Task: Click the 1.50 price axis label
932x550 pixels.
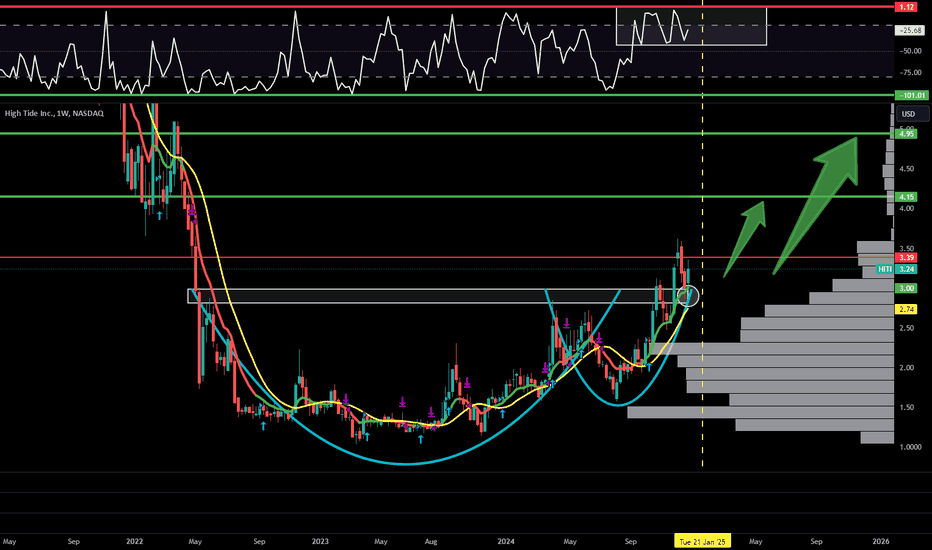Action: pos(906,407)
